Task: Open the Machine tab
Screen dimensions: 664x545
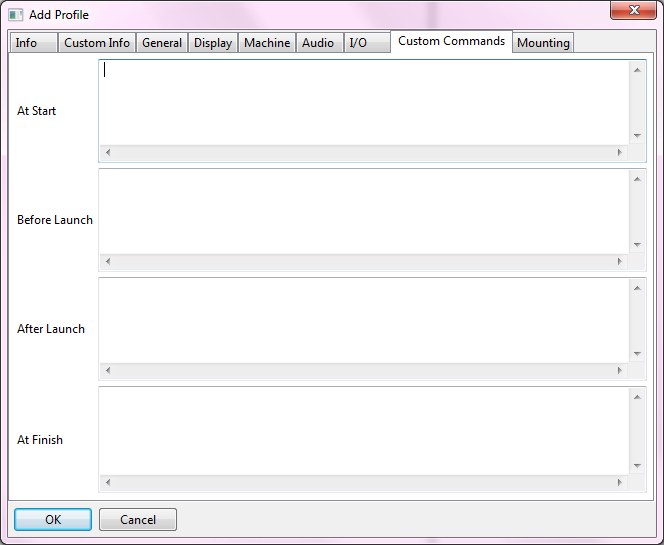Action: pyautogui.click(x=267, y=43)
